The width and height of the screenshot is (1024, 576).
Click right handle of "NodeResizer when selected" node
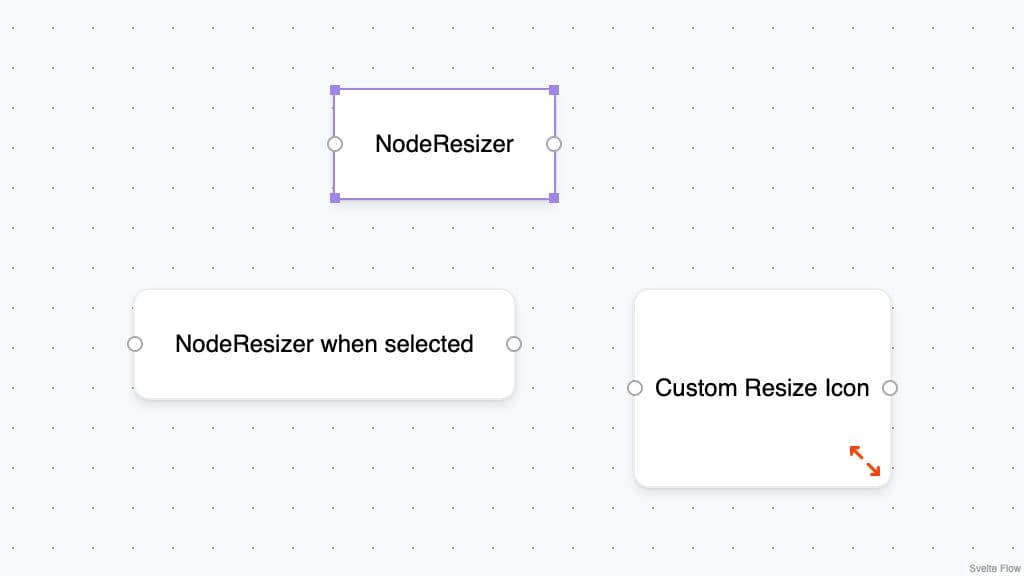coord(514,344)
